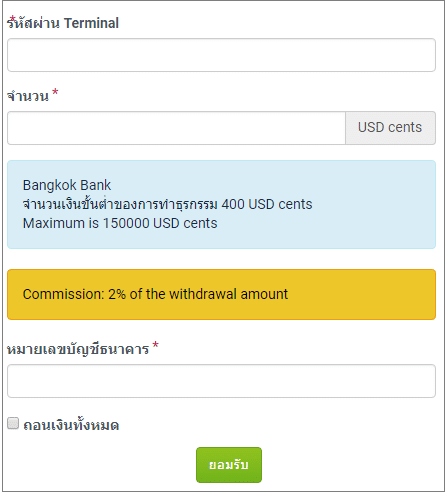Screen dimensions: 446x493
Task: Click the red asterisk beside หมายเลขบัญชีธนาคาร
Action: [155, 345]
